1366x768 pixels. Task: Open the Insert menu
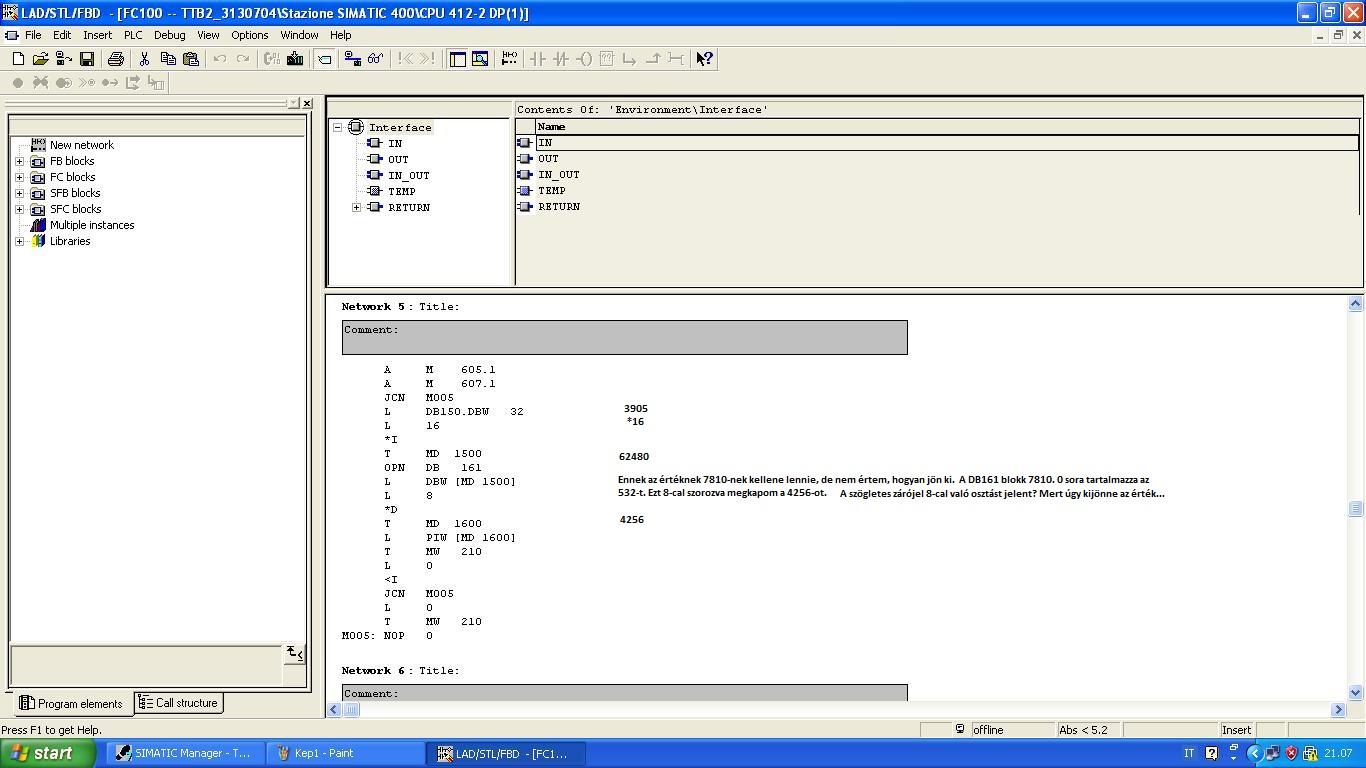pyautogui.click(x=97, y=35)
